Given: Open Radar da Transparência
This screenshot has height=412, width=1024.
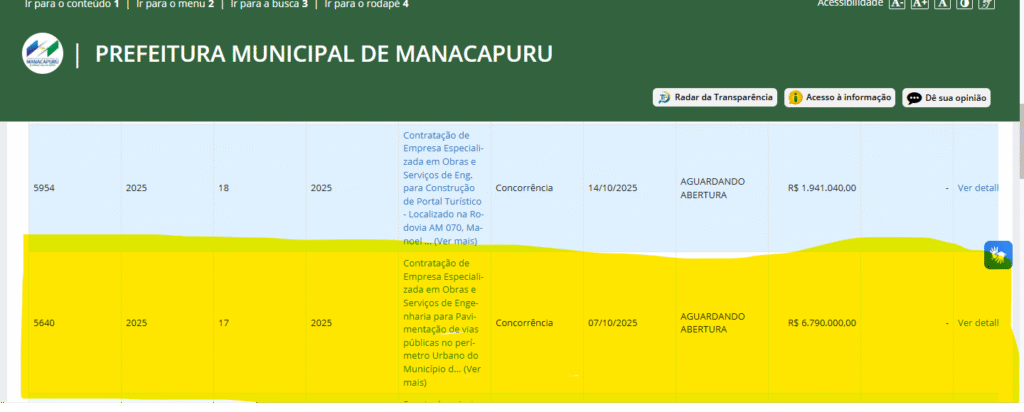Looking at the screenshot, I should point(714,97).
